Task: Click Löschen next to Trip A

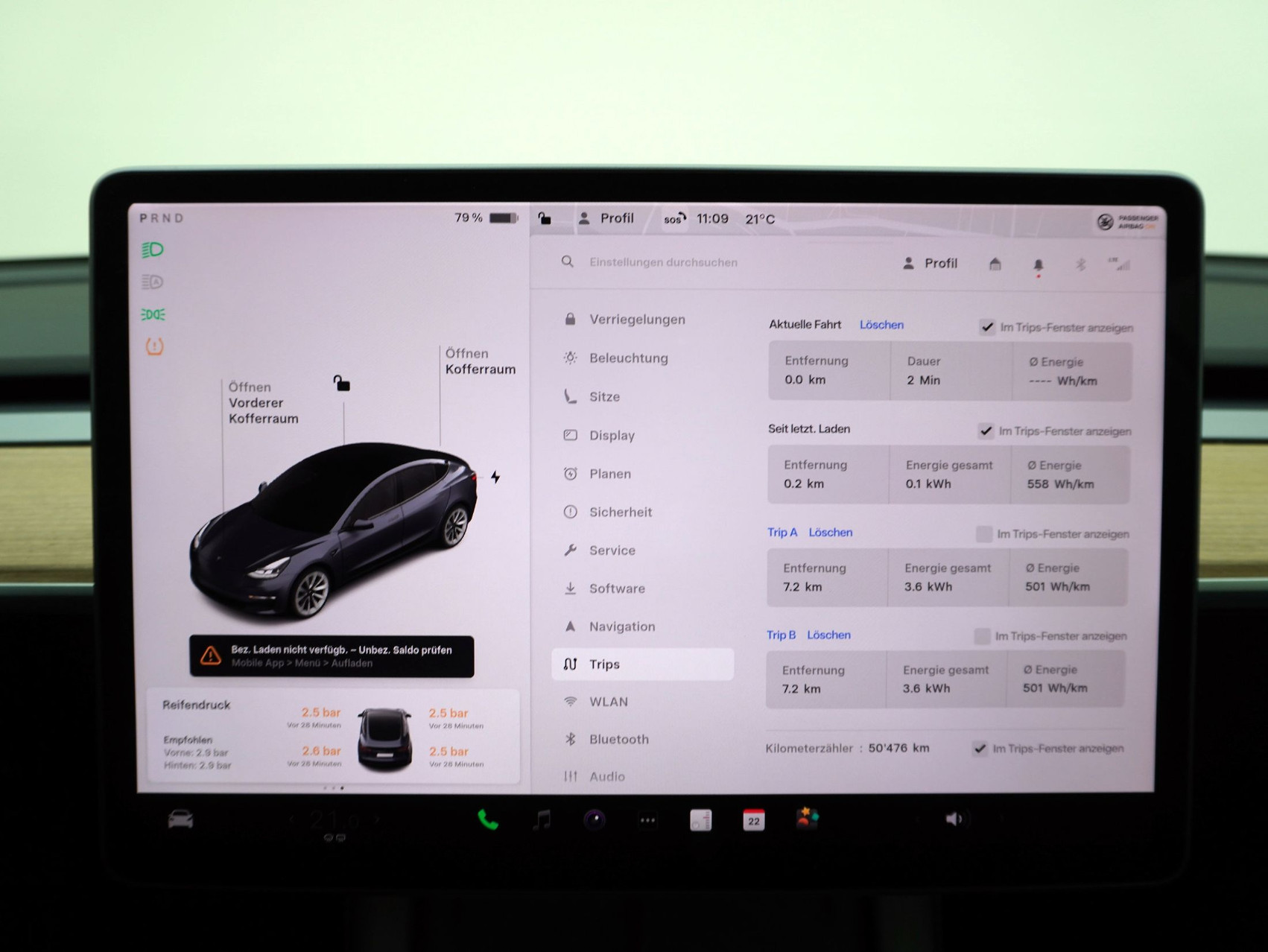Action: 831,533
